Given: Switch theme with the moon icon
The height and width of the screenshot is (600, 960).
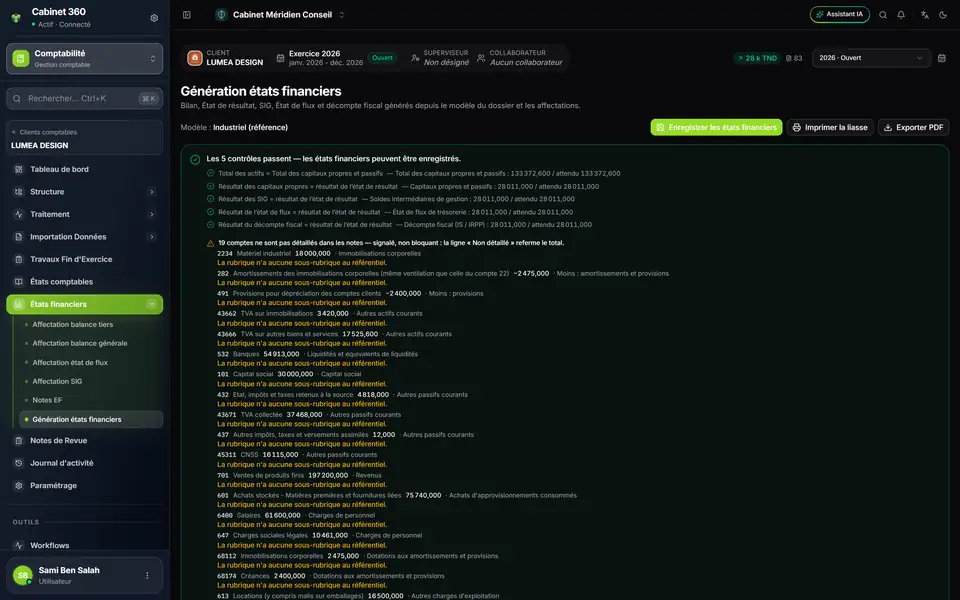Looking at the screenshot, I should [943, 15].
